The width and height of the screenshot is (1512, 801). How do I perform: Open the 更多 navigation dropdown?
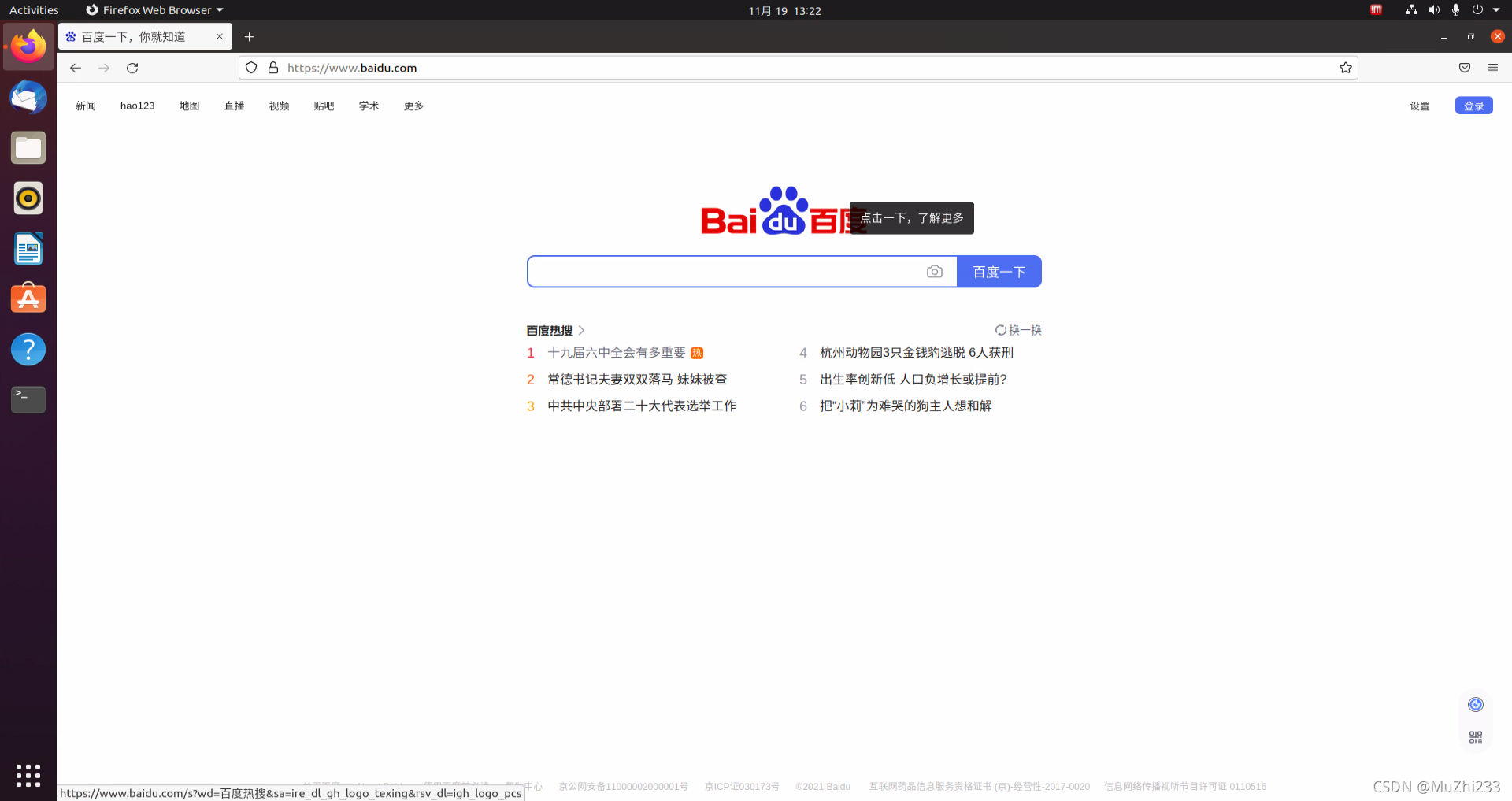413,106
